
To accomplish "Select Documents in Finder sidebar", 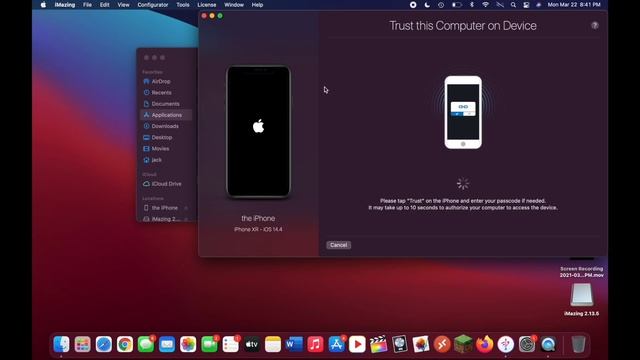I will point(166,104).
